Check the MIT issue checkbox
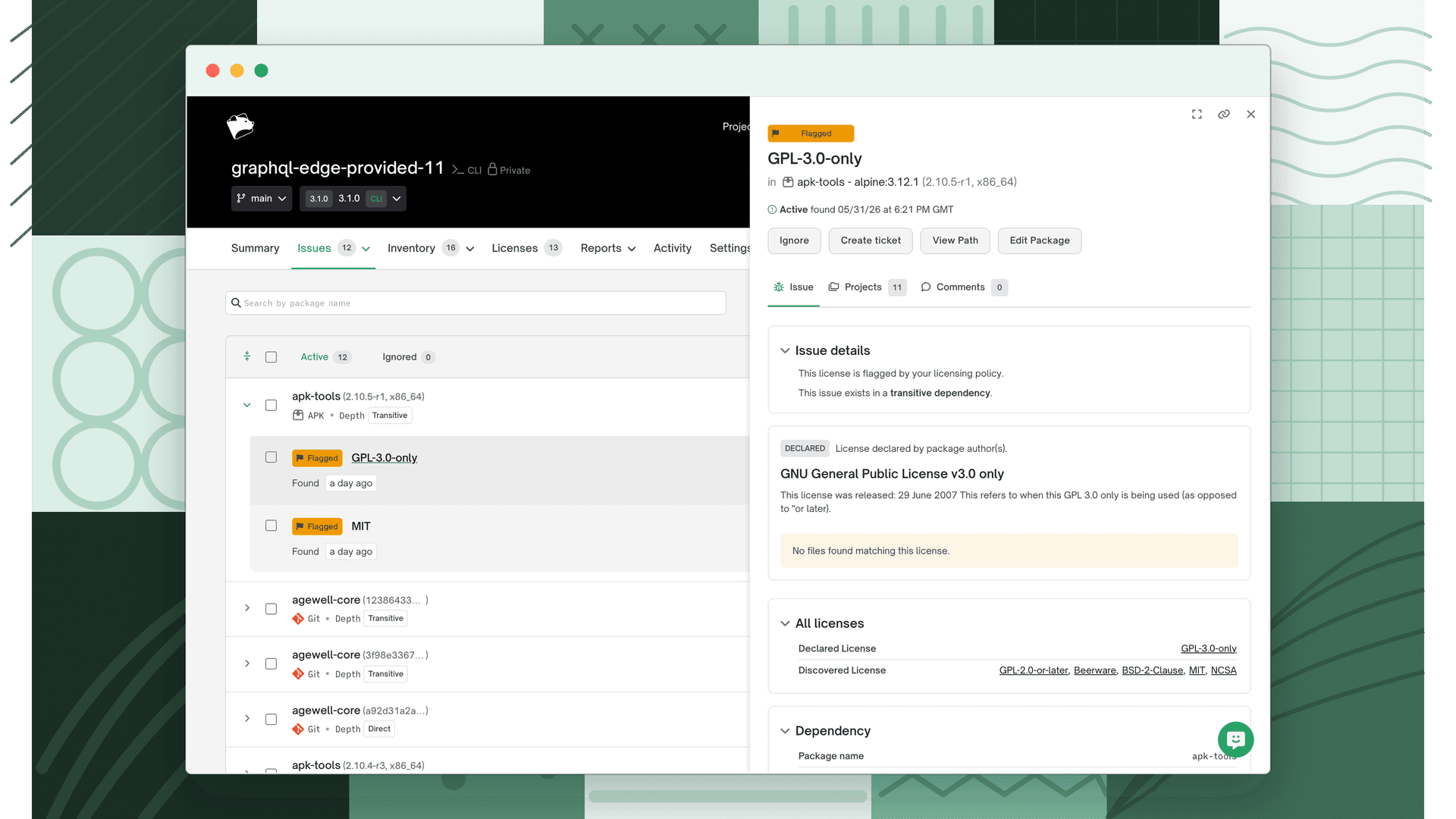This screenshot has width=1456, height=819. tap(271, 526)
